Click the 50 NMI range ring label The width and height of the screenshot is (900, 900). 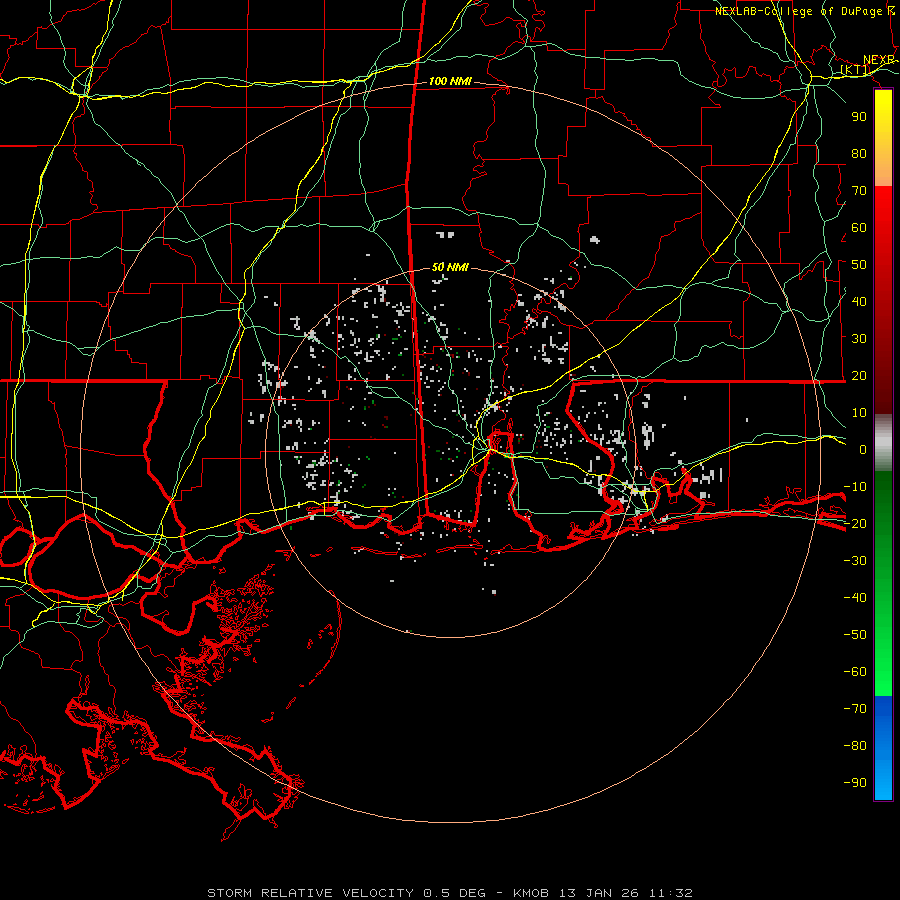point(450,267)
